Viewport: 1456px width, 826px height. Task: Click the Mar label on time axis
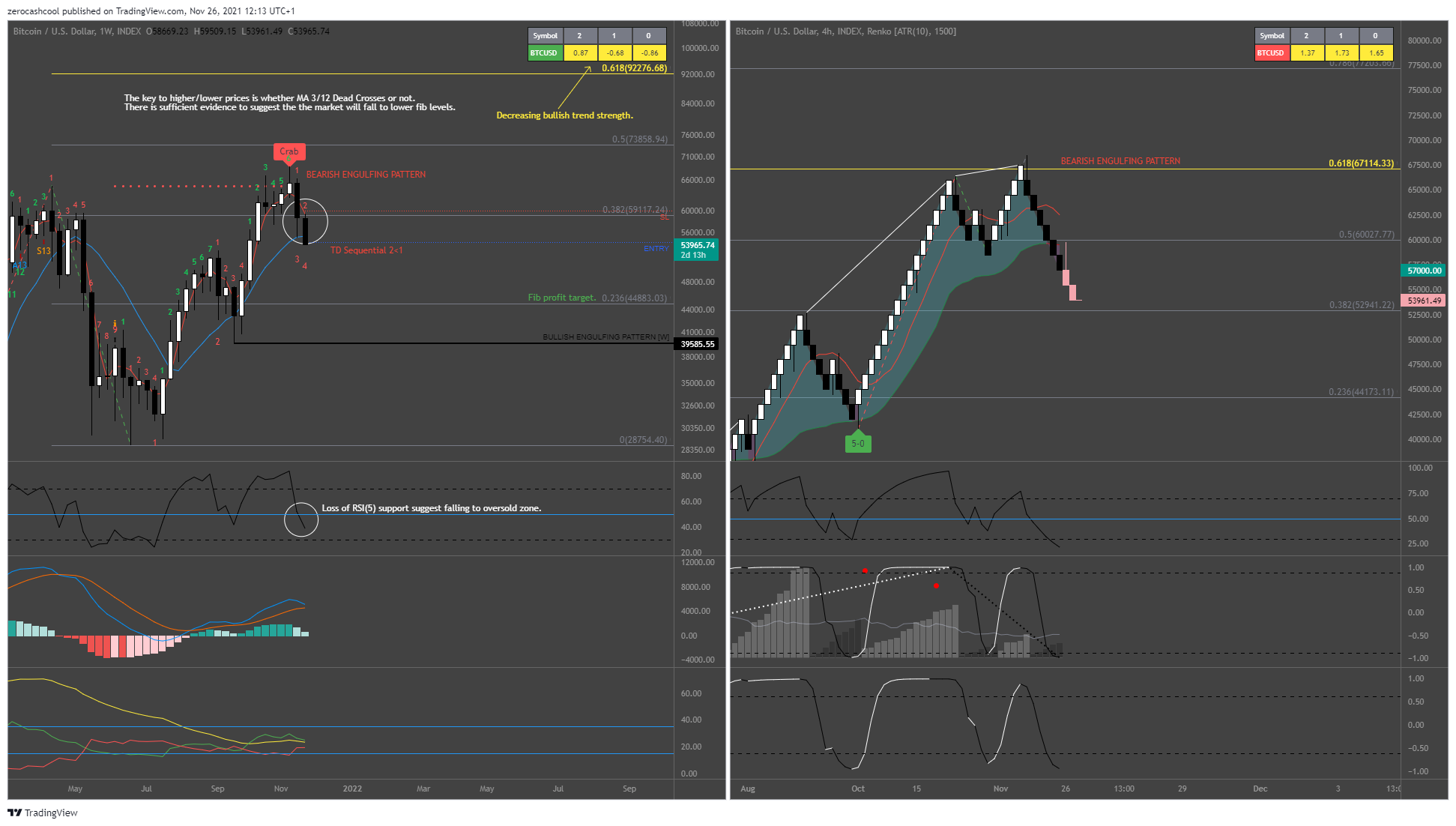coord(423,789)
